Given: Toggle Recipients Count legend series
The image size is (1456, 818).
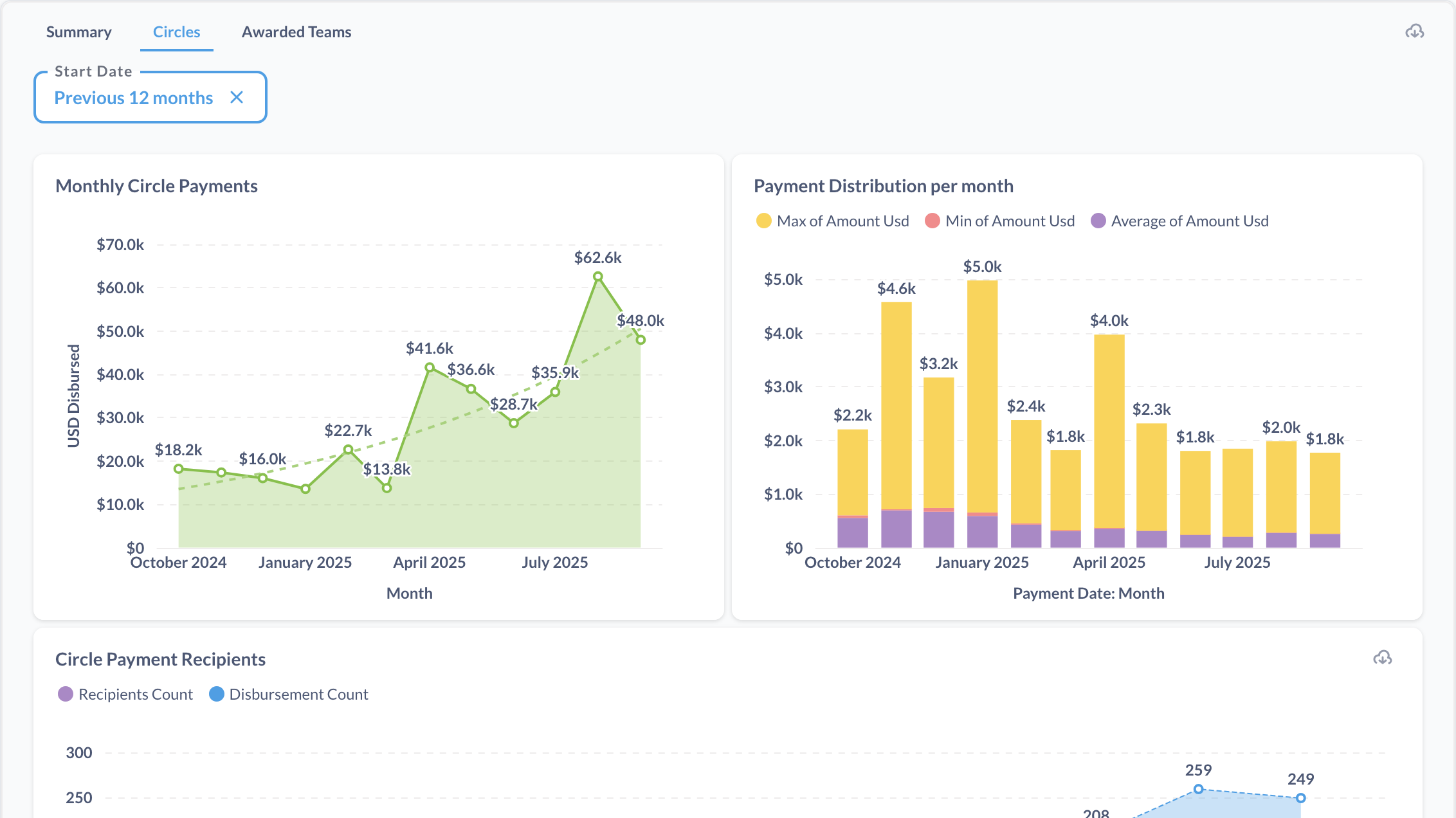Looking at the screenshot, I should pyautogui.click(x=125, y=694).
